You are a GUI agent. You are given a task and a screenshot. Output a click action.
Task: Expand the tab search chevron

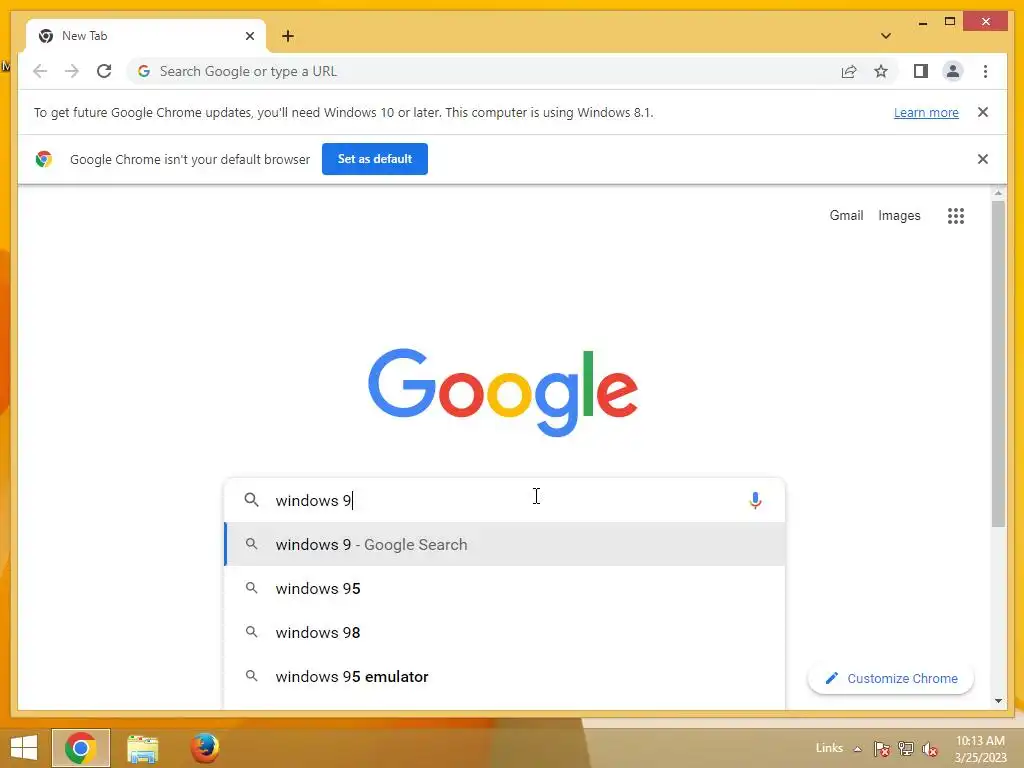(x=886, y=36)
